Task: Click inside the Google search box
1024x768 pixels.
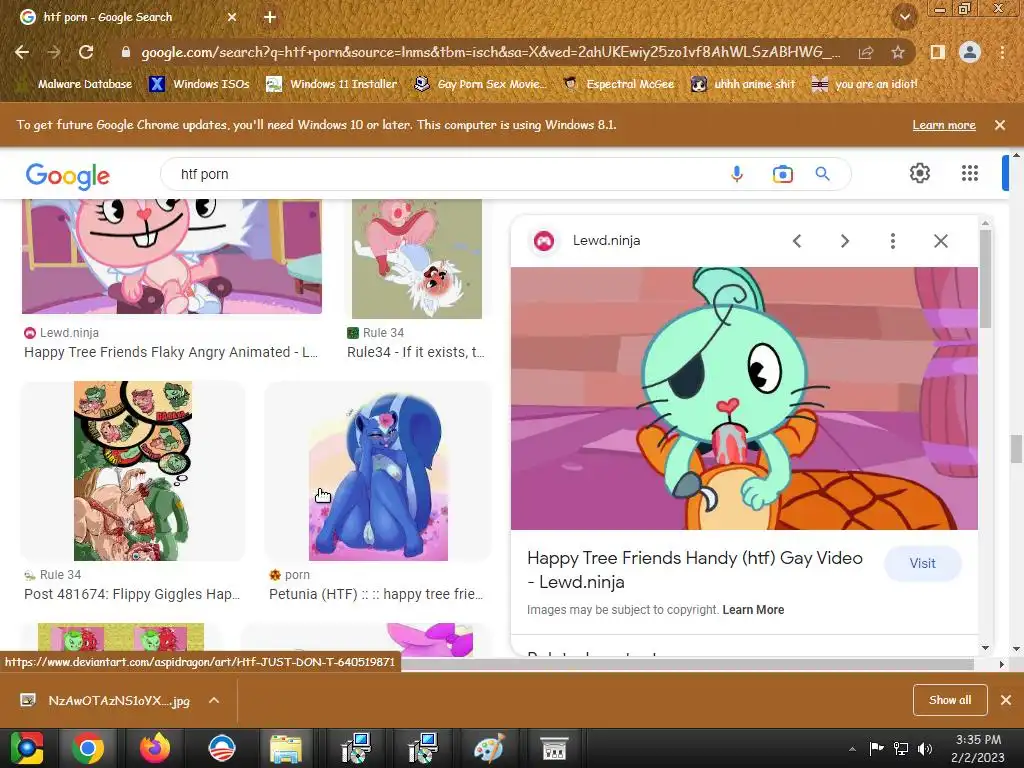Action: pos(444,174)
